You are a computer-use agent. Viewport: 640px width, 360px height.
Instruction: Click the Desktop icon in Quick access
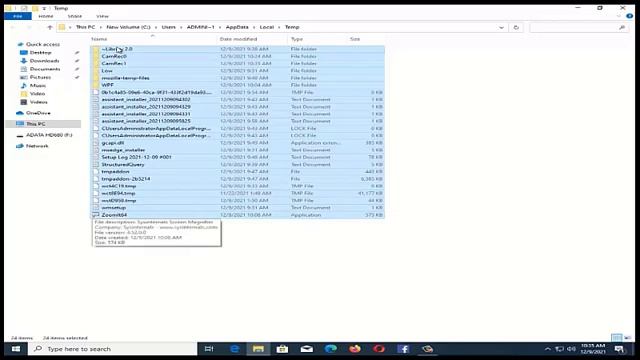point(24,53)
